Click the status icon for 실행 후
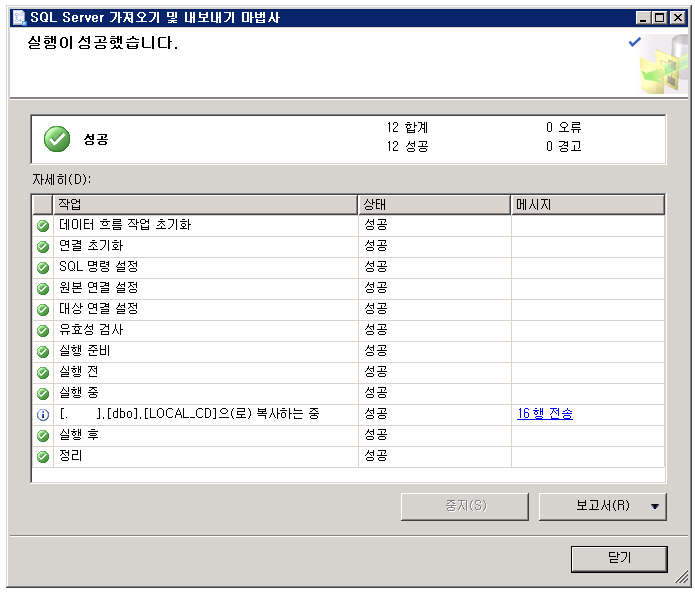The image size is (695, 593). point(43,436)
